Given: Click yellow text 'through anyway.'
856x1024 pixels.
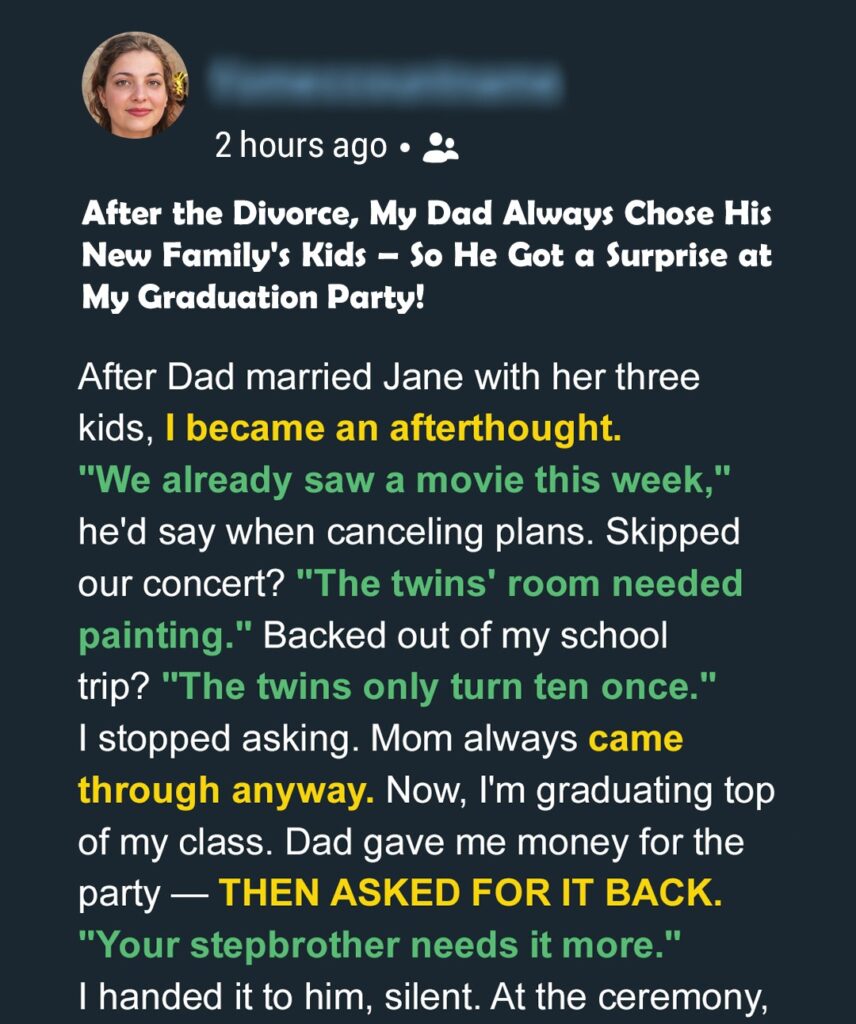Looking at the screenshot, I should click(x=226, y=791).
